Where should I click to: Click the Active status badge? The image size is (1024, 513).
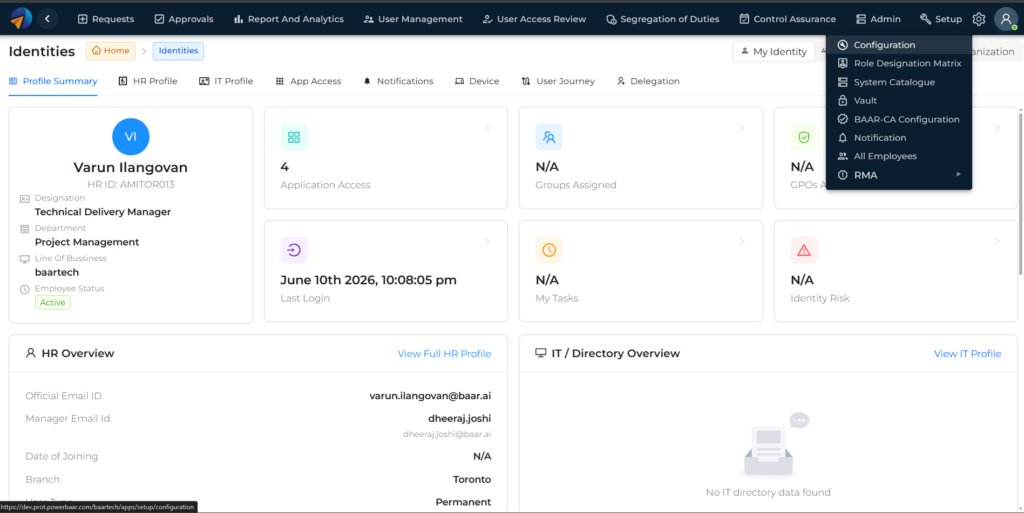(53, 303)
